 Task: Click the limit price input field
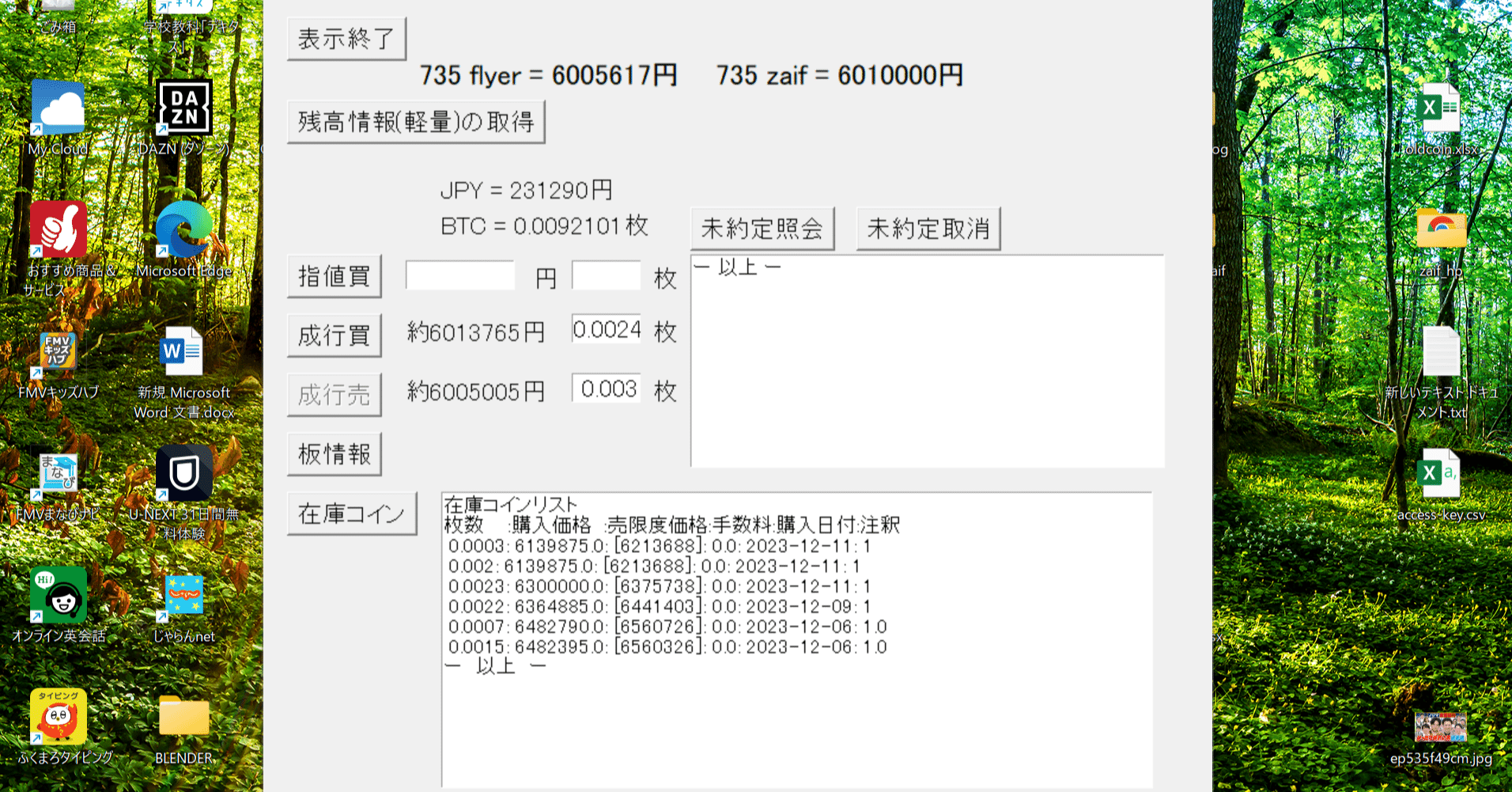point(459,275)
